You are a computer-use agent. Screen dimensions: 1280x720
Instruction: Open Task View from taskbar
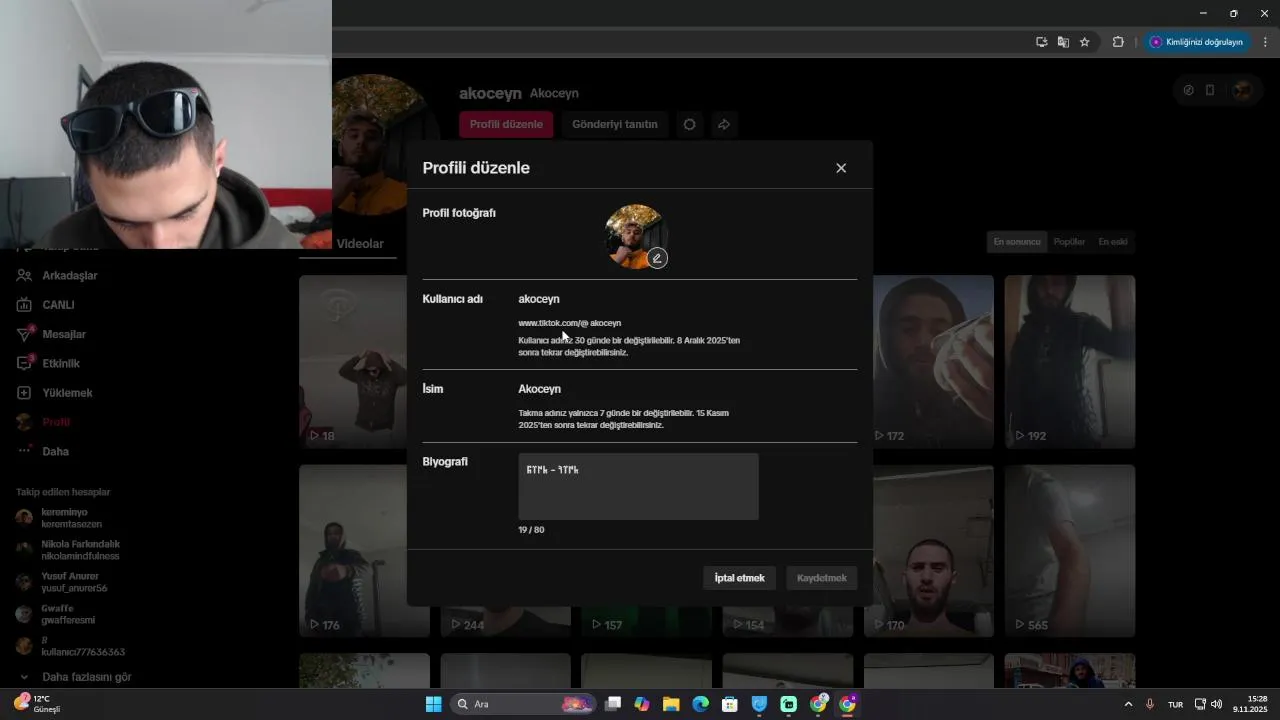pos(613,704)
